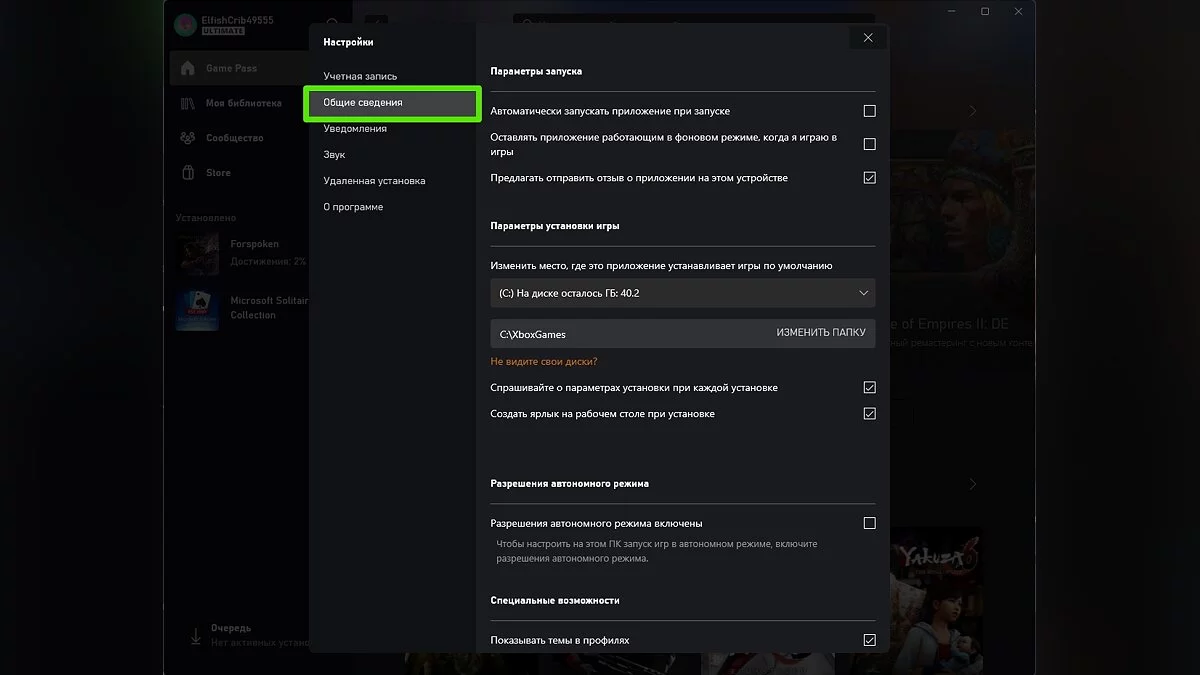Image resolution: width=1200 pixels, height=675 pixels.
Task: Select the Учетная запись settings tab
Action: click(360, 76)
